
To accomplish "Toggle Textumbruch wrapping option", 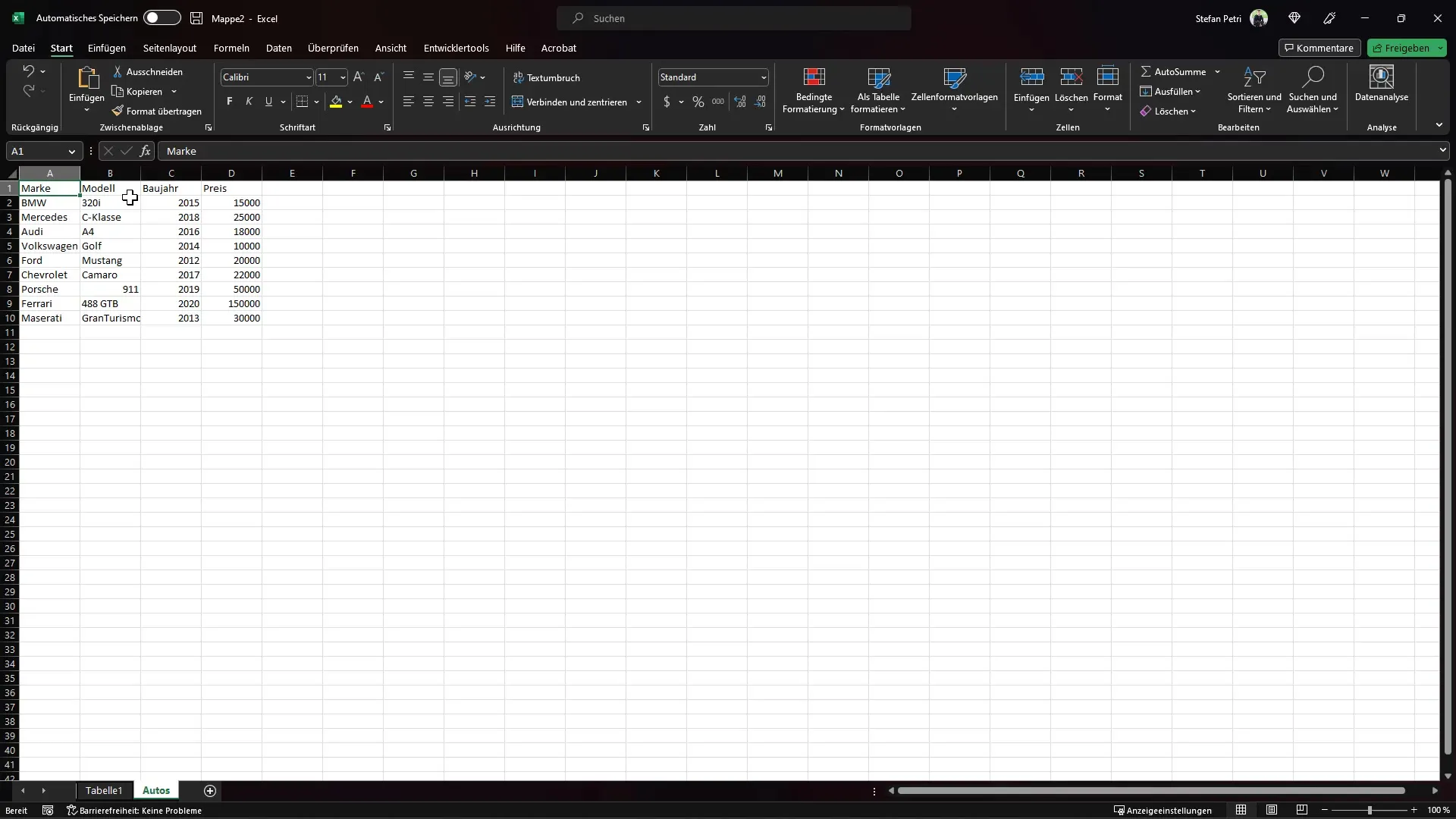I will 546,77.
